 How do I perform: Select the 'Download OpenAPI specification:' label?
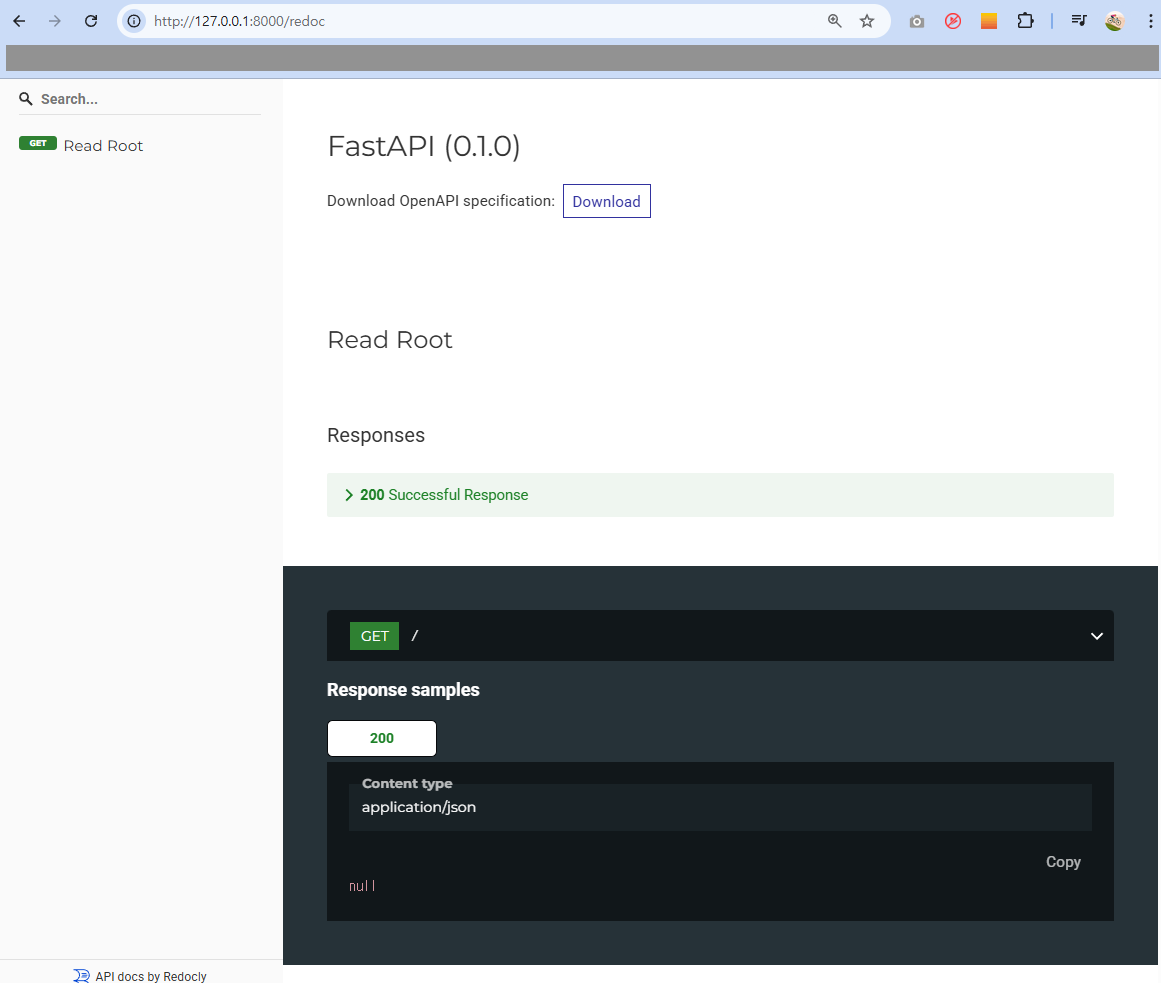pyautogui.click(x=441, y=201)
